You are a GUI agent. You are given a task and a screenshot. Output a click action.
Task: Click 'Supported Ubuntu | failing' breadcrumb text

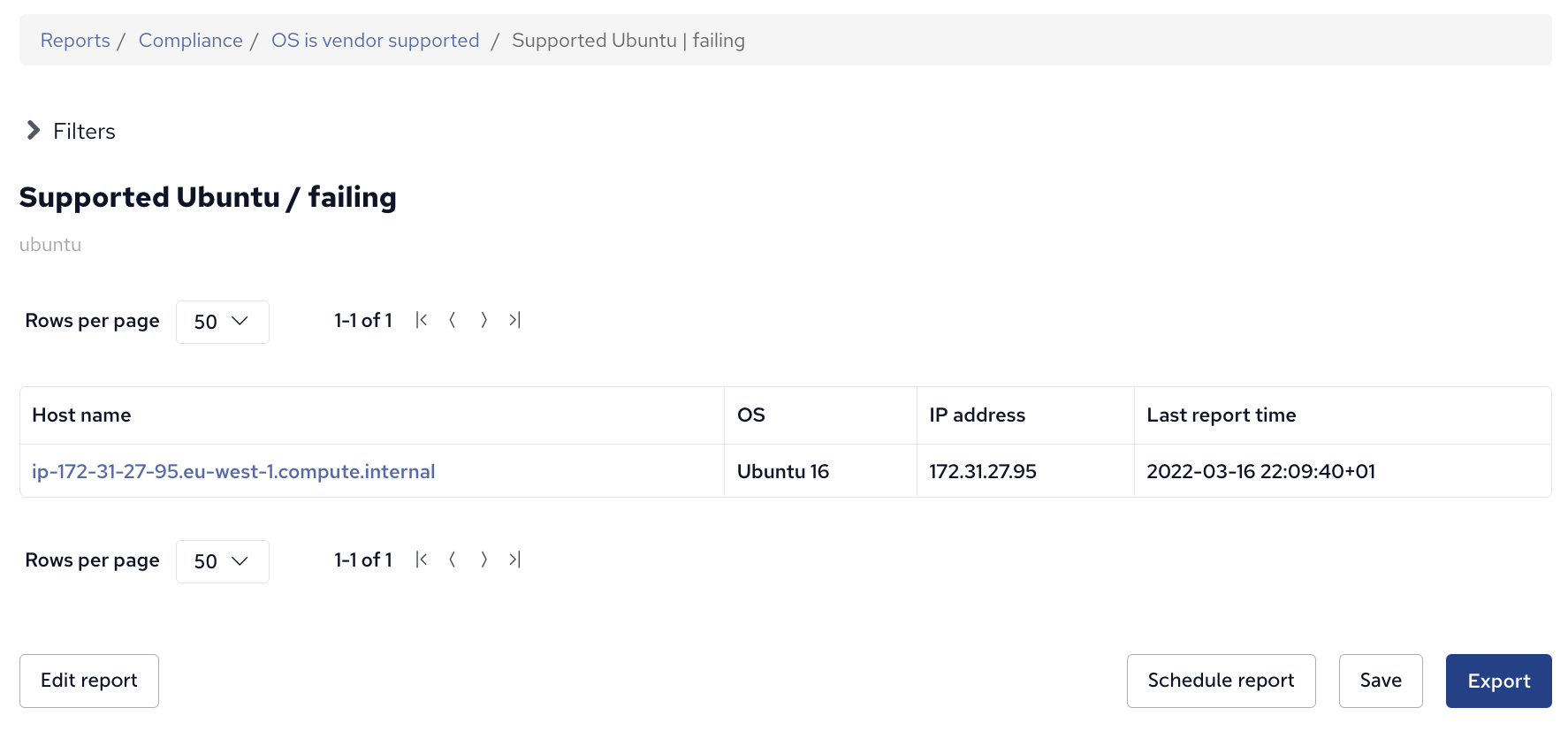(x=628, y=41)
